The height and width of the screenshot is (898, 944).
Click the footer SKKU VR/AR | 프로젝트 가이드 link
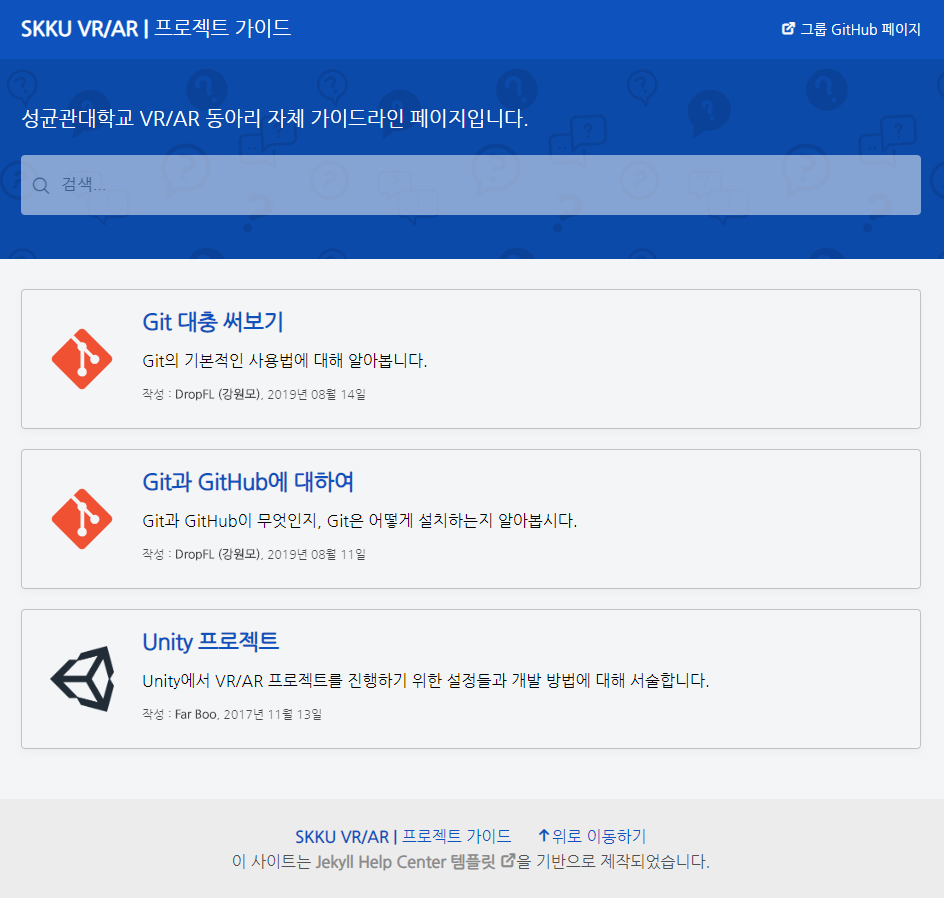pyautogui.click(x=403, y=836)
